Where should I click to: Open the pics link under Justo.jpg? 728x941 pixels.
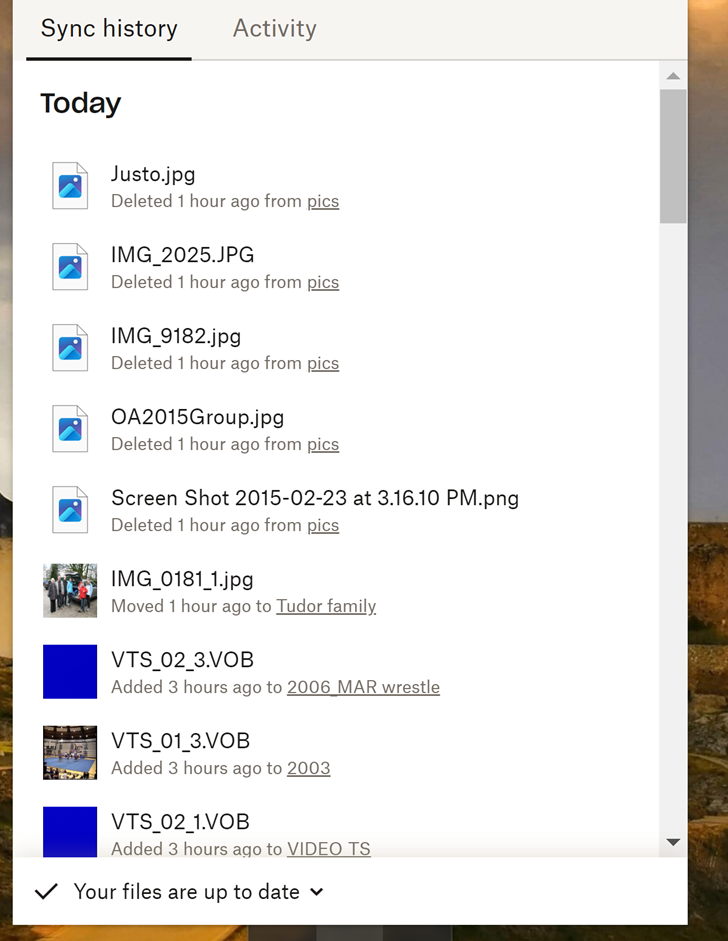point(323,201)
